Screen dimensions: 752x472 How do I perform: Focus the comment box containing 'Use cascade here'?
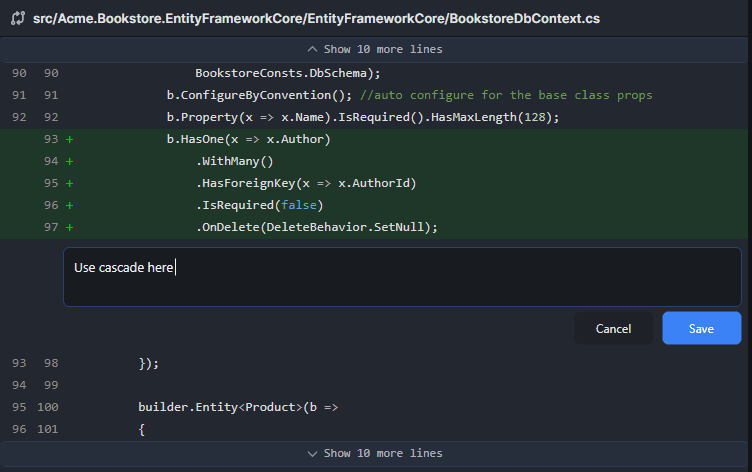(x=402, y=277)
